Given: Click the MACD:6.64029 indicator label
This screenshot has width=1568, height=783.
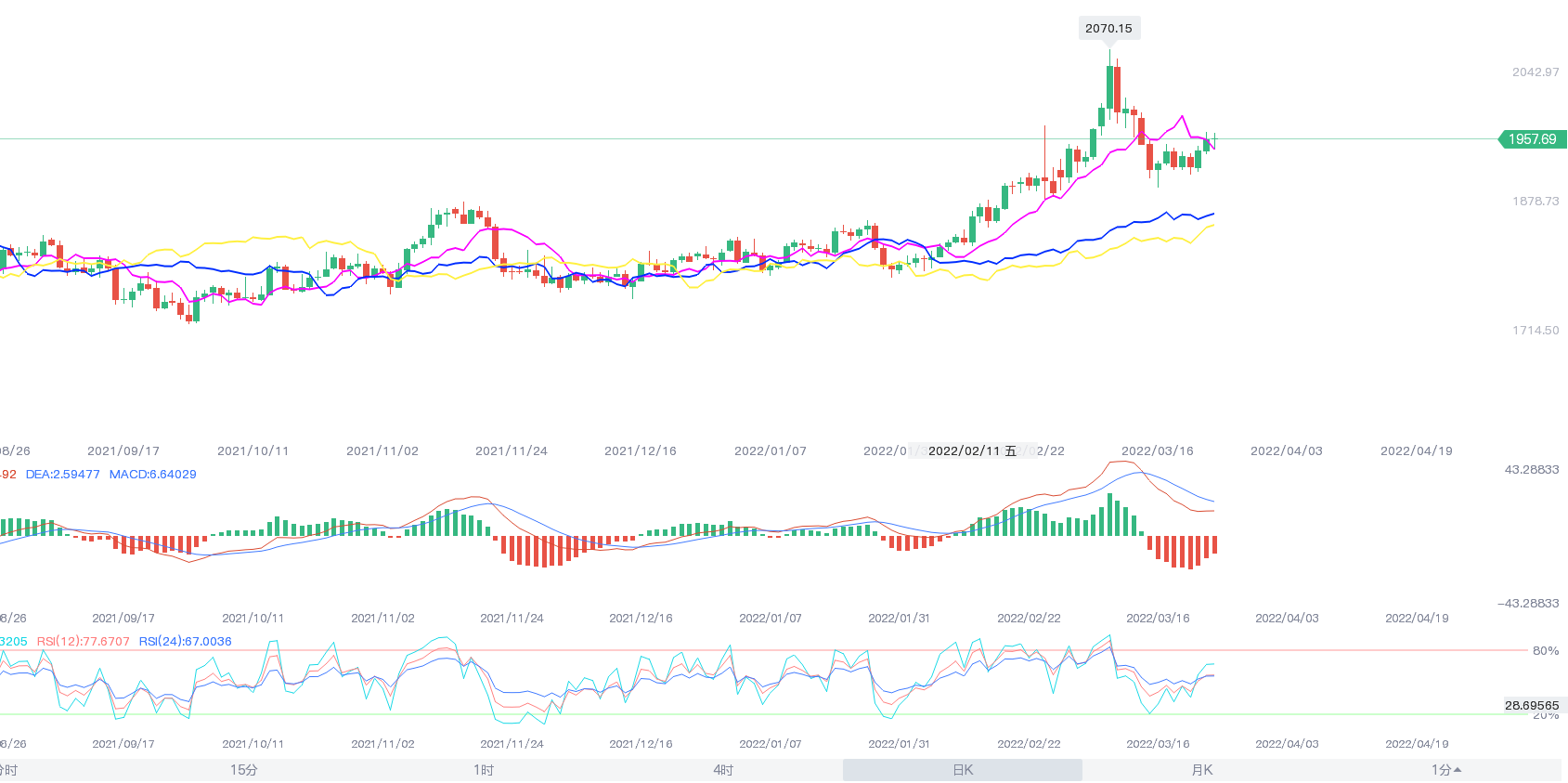Looking at the screenshot, I should click(x=153, y=475).
